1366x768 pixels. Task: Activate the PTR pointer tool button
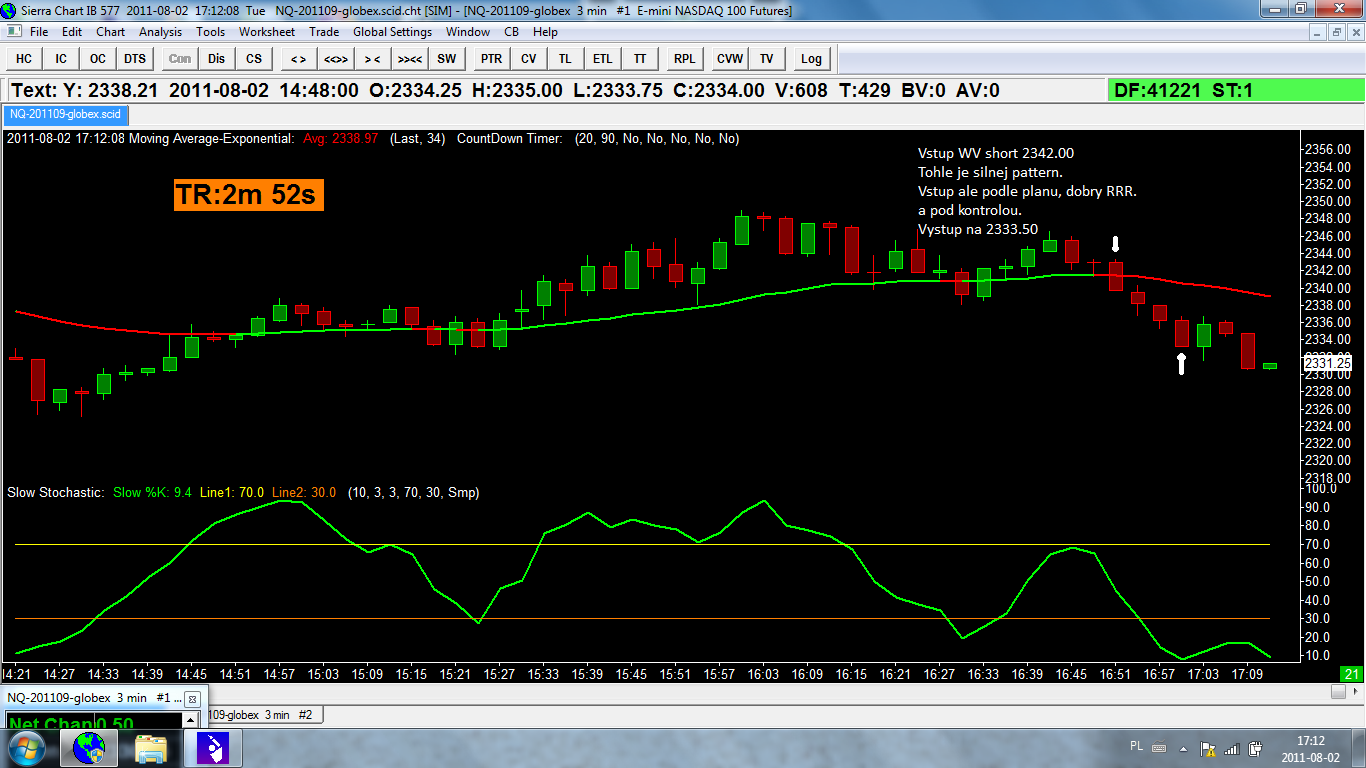click(491, 59)
